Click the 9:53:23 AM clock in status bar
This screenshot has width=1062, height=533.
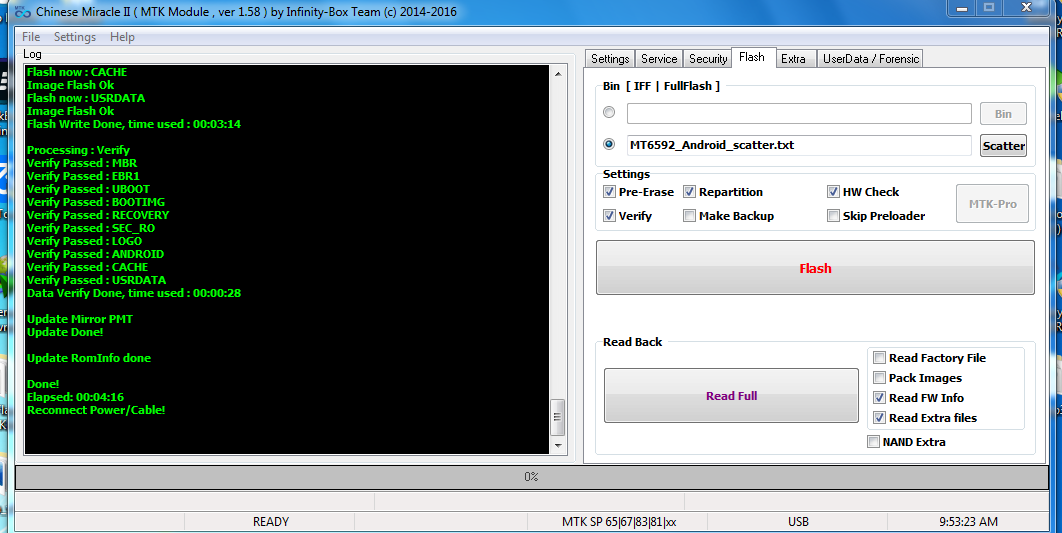968,521
